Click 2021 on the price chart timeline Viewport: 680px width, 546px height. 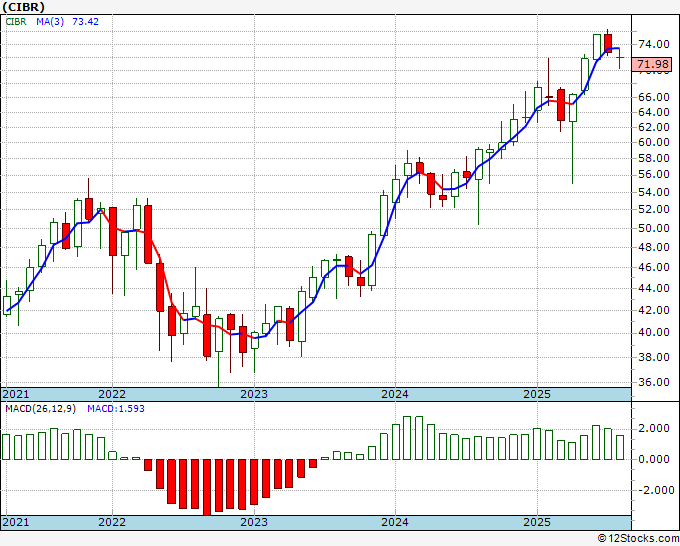(x=16, y=394)
